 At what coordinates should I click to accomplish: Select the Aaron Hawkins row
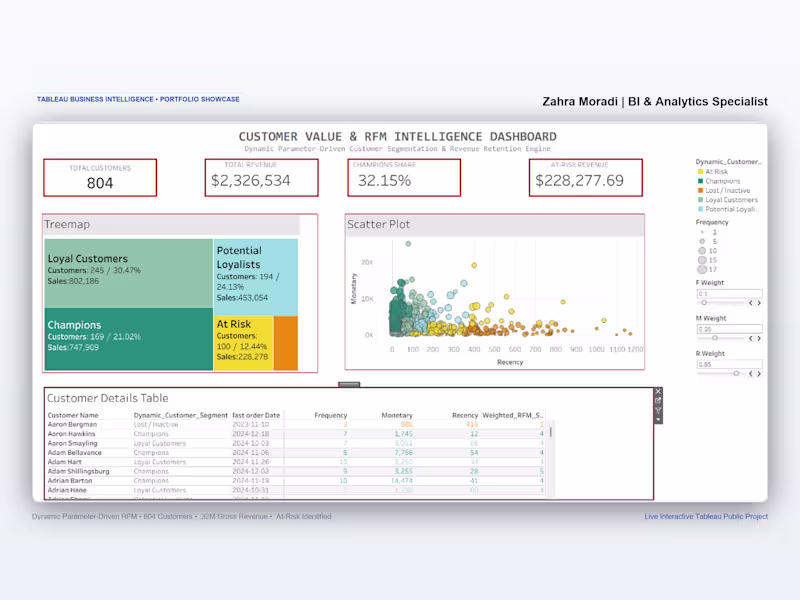[x=296, y=434]
